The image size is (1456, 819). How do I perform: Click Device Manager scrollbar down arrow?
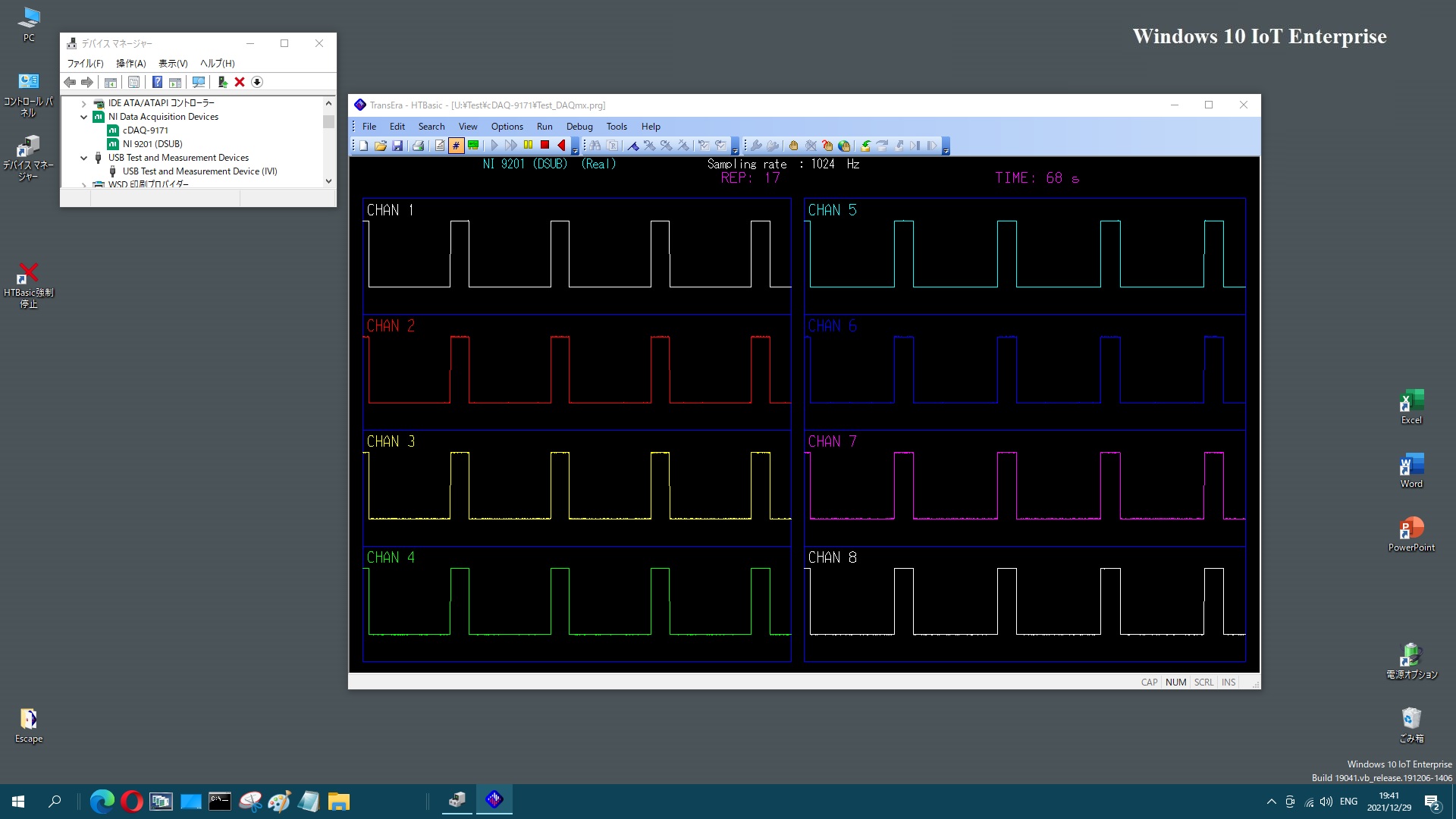coord(328,180)
